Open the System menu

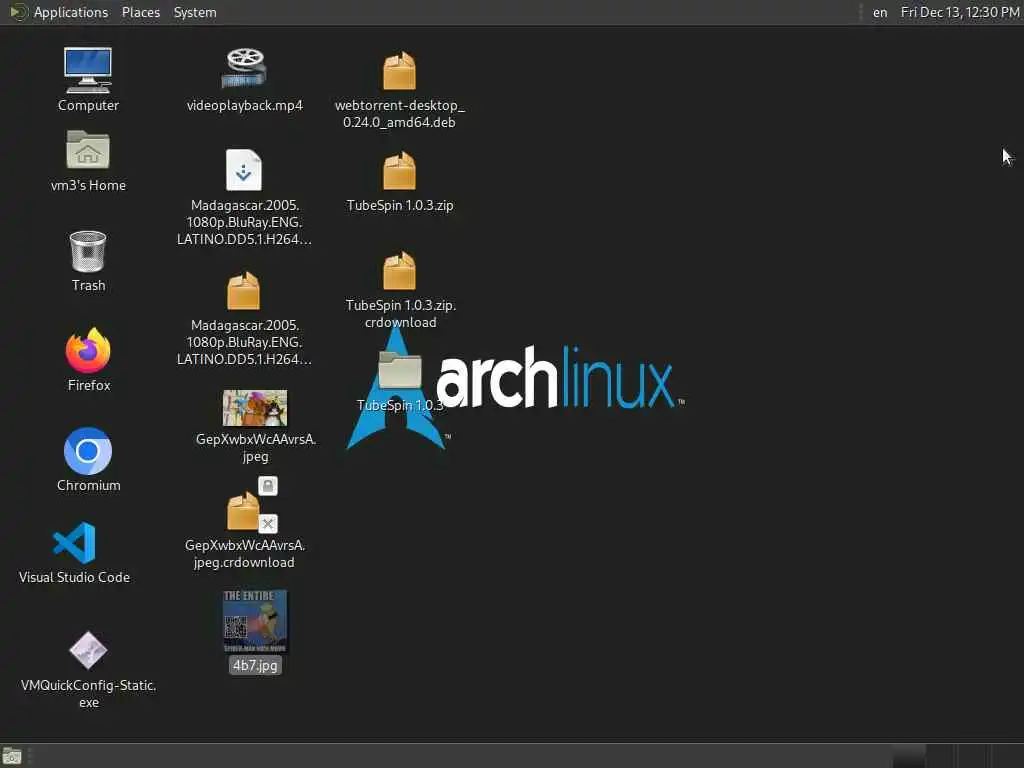coord(195,12)
